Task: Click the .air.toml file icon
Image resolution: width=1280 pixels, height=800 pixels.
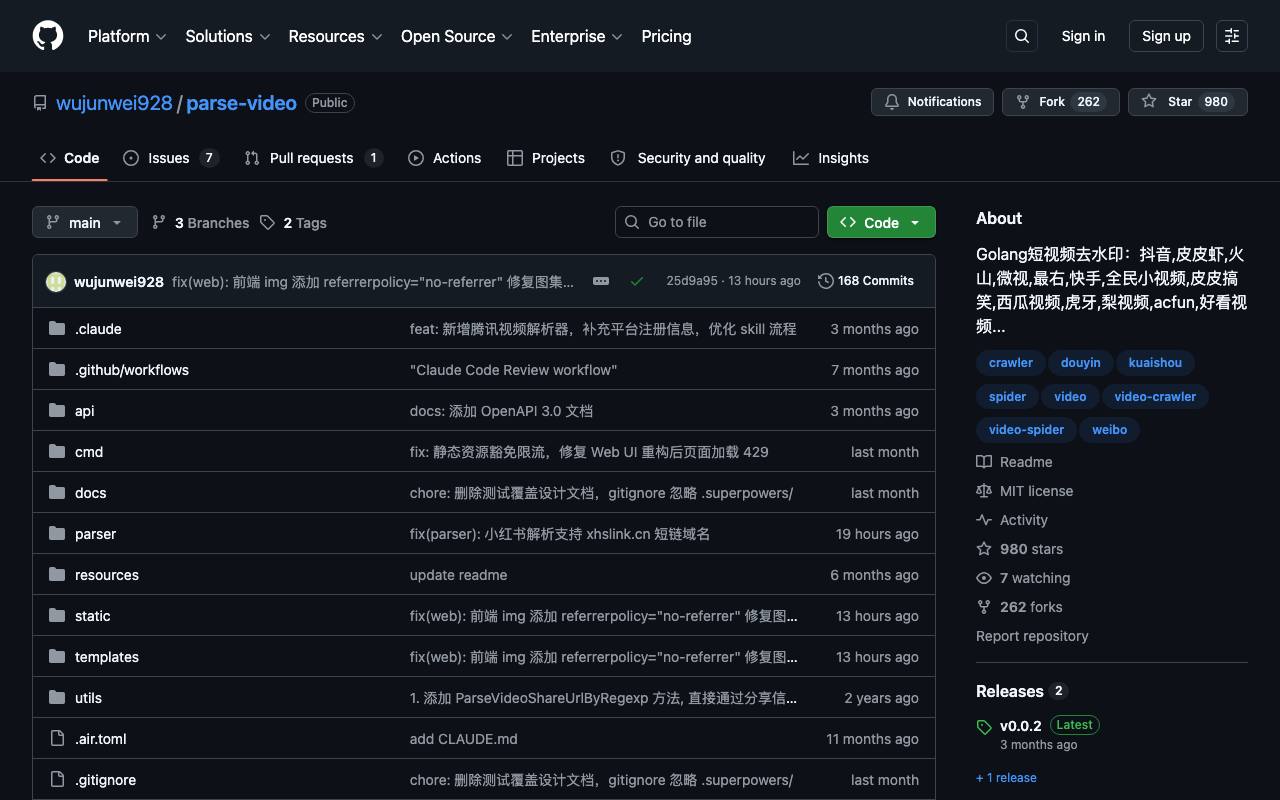Action: [x=57, y=739]
